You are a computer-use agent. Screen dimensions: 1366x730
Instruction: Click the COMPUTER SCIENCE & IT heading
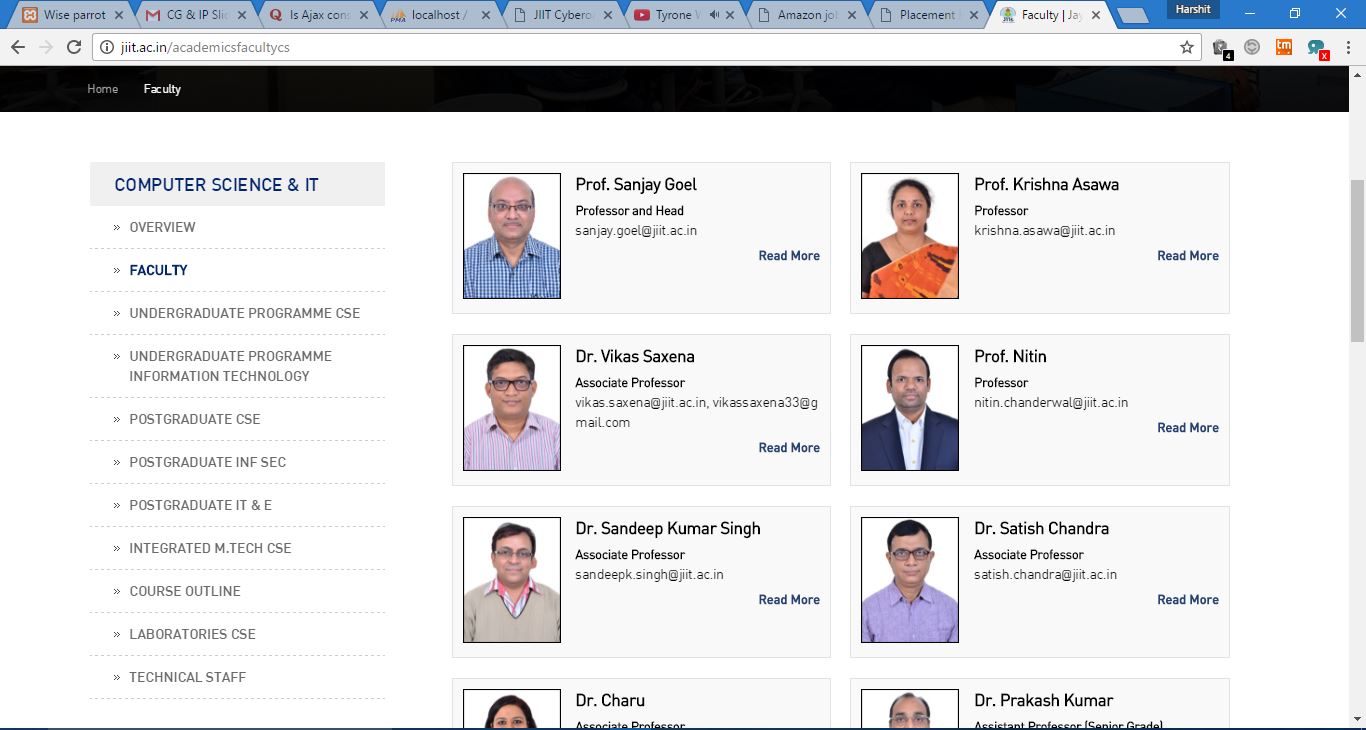coord(216,185)
